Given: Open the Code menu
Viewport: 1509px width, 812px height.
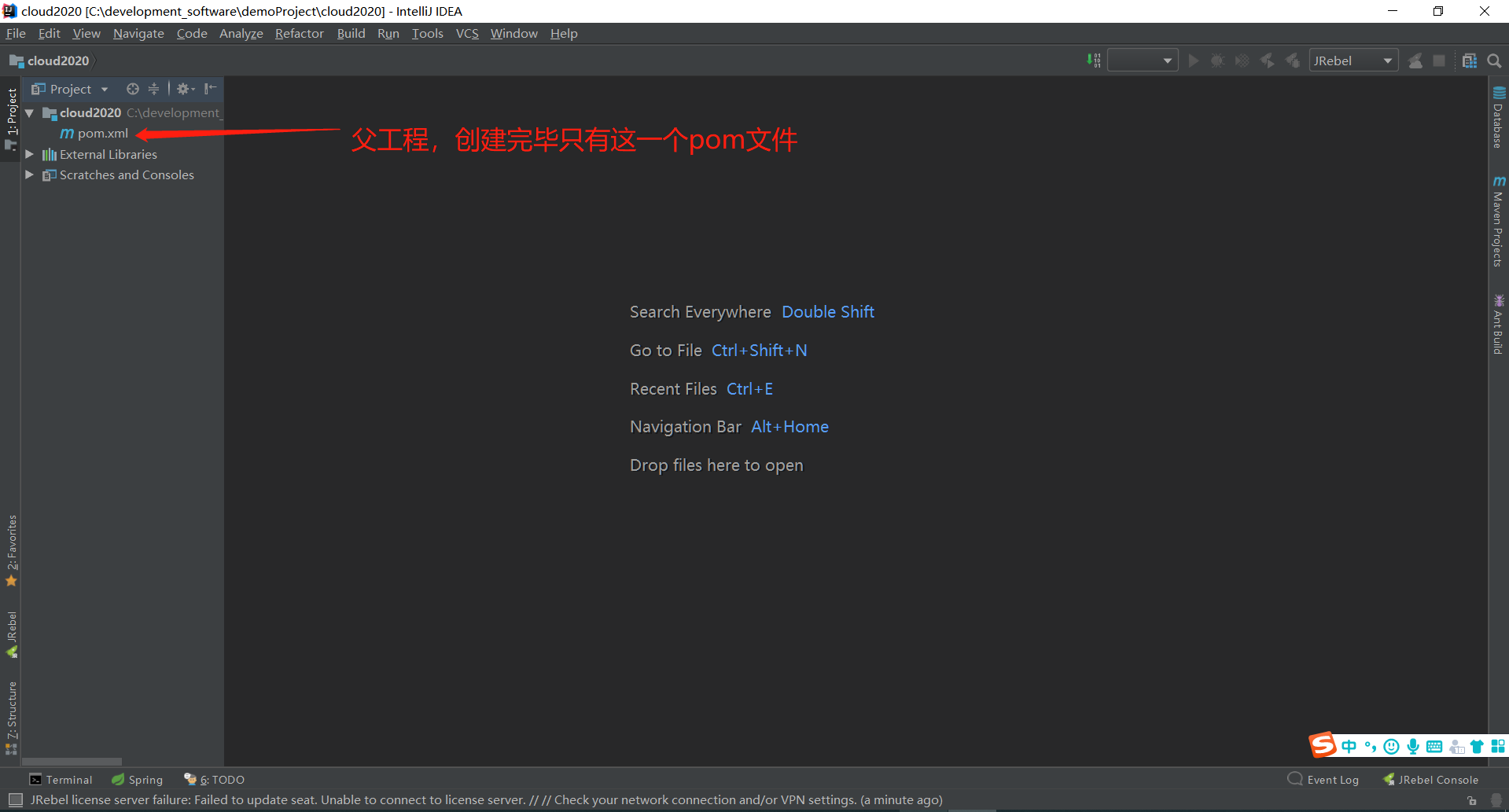Looking at the screenshot, I should pos(192,34).
